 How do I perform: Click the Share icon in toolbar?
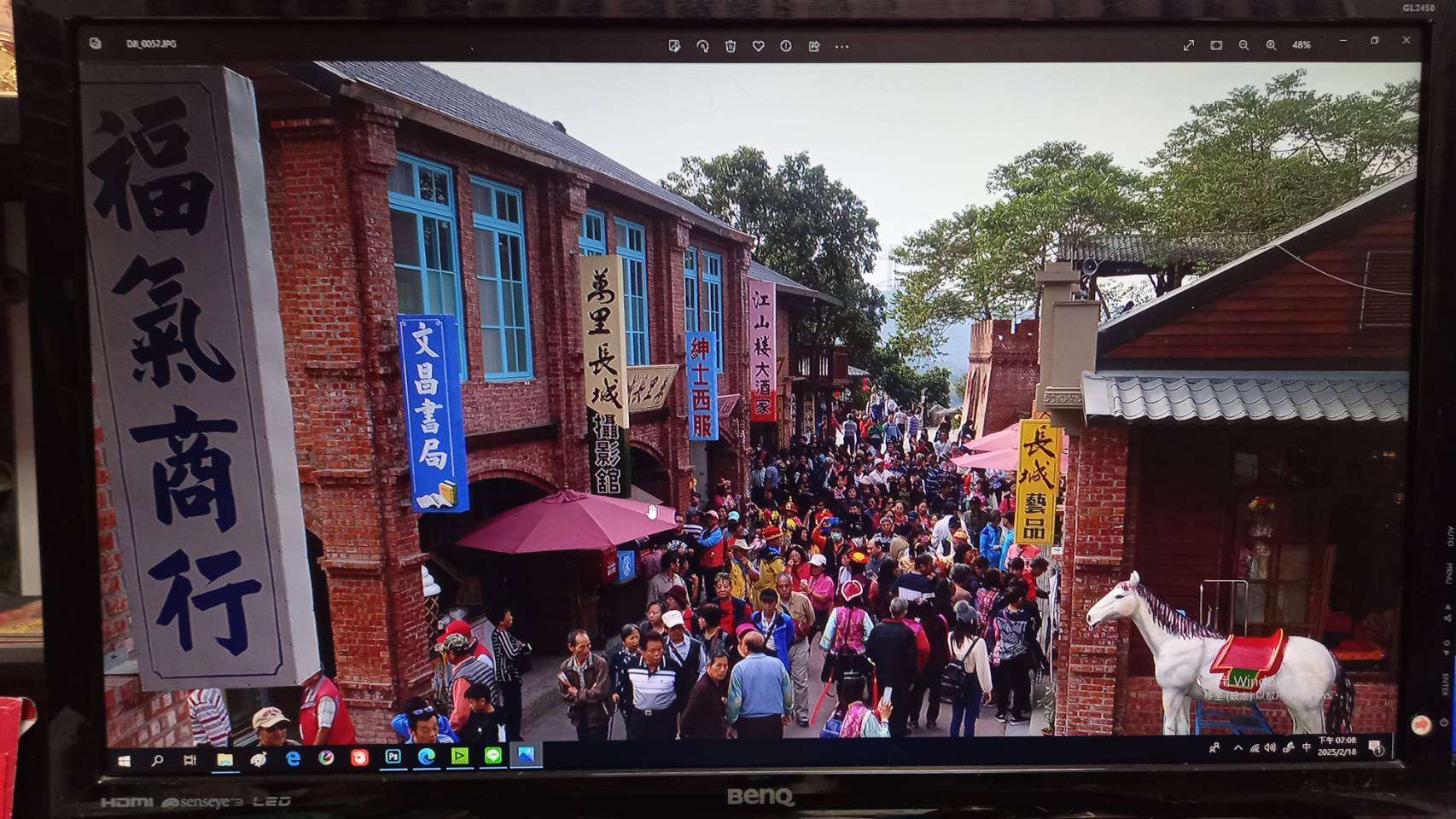(814, 46)
